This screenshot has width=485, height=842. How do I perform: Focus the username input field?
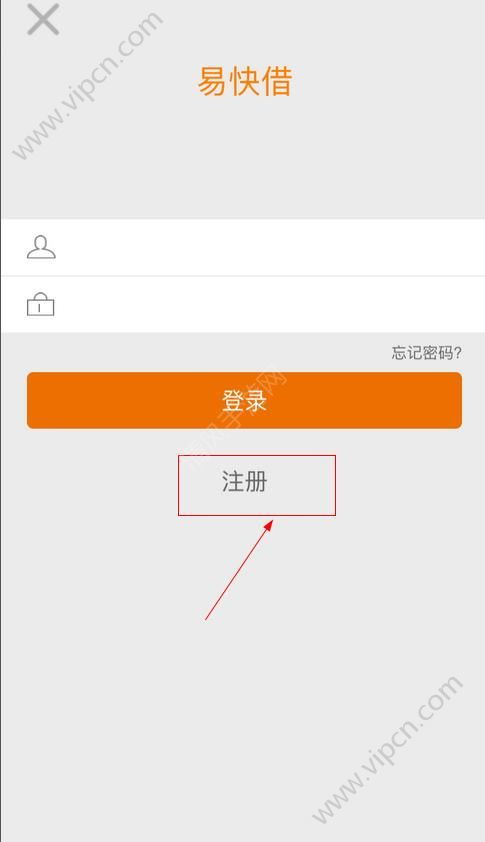[x=243, y=247]
